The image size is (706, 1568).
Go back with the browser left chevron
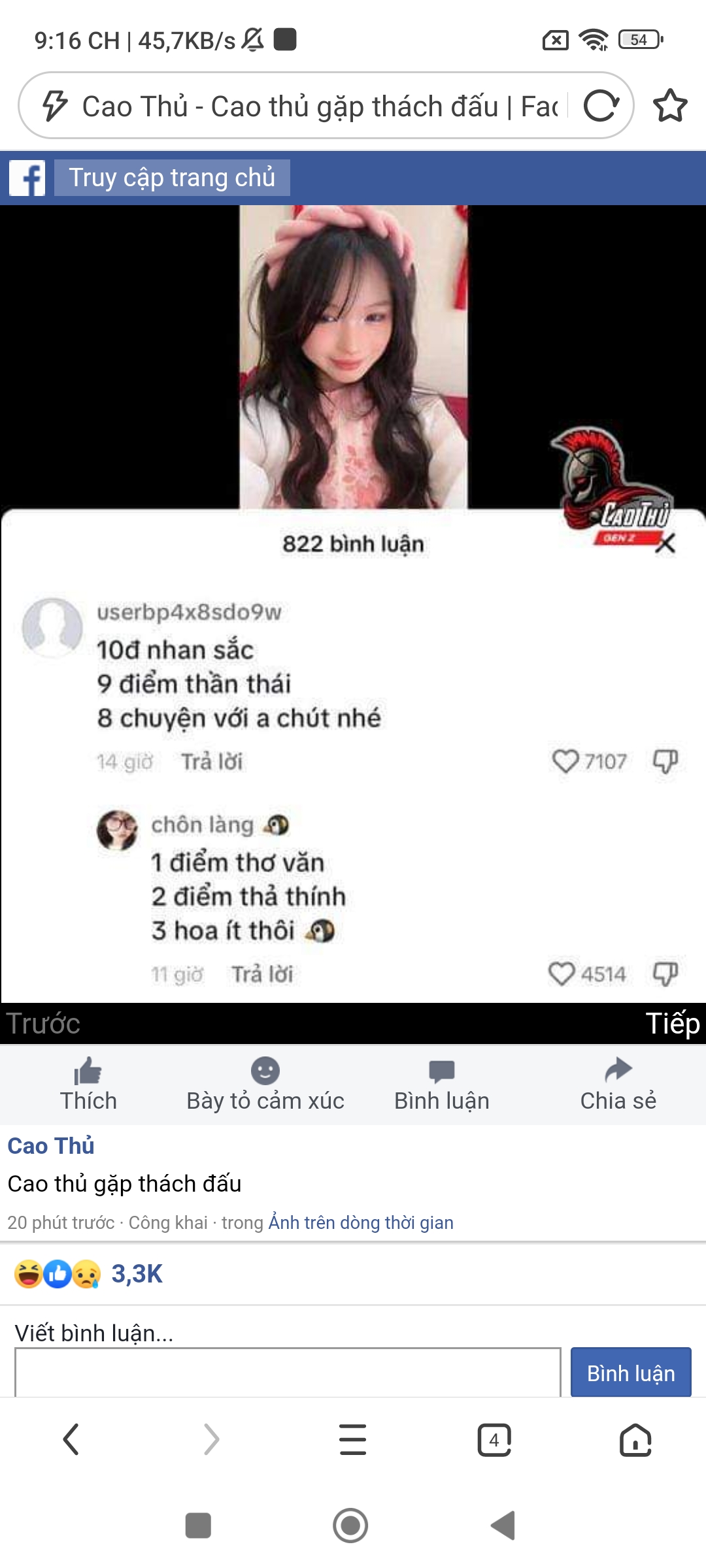(x=71, y=1439)
